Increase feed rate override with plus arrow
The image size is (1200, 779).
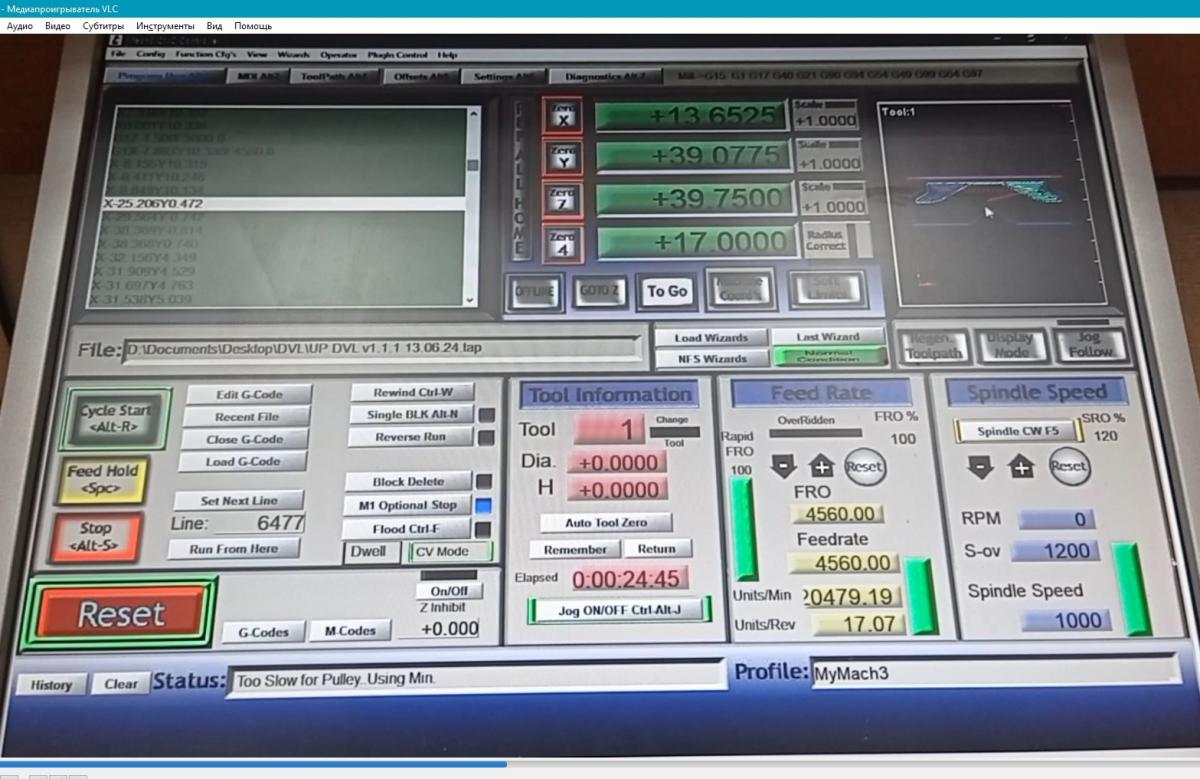tap(821, 467)
